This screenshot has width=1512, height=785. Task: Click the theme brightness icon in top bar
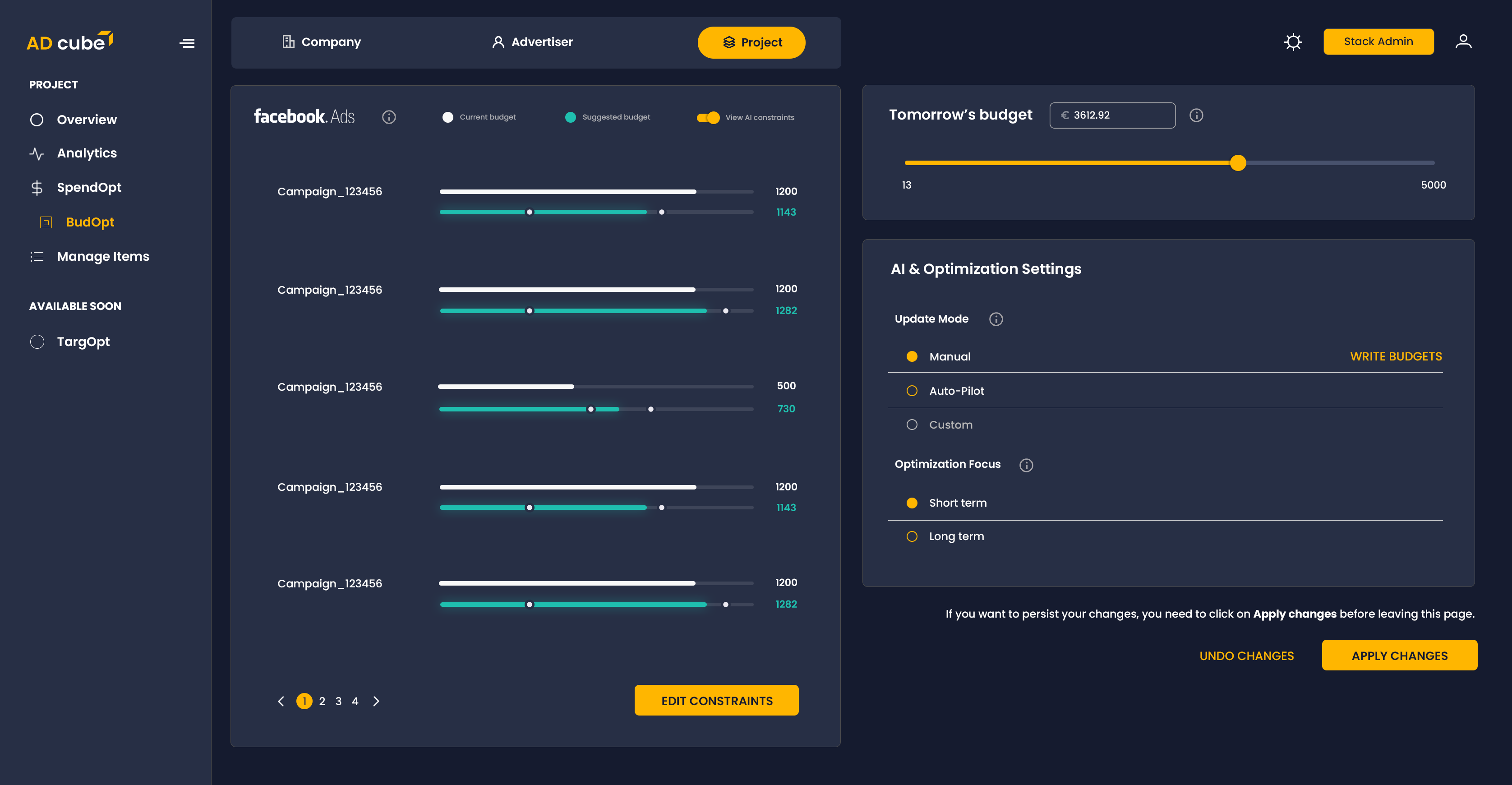tap(1293, 42)
